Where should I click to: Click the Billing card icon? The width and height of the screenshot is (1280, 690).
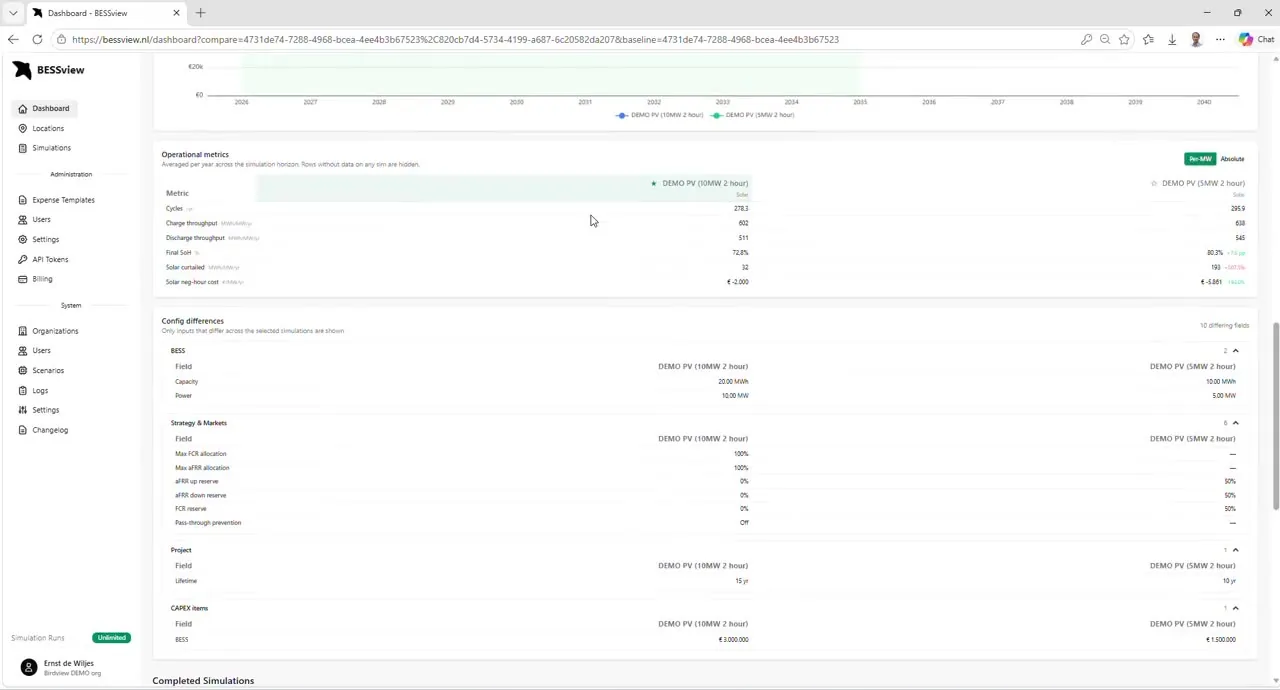23,279
